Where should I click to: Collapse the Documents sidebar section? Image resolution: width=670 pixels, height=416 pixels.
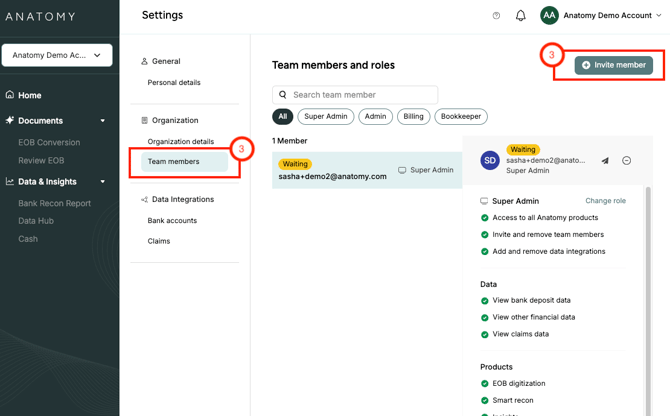coord(102,121)
